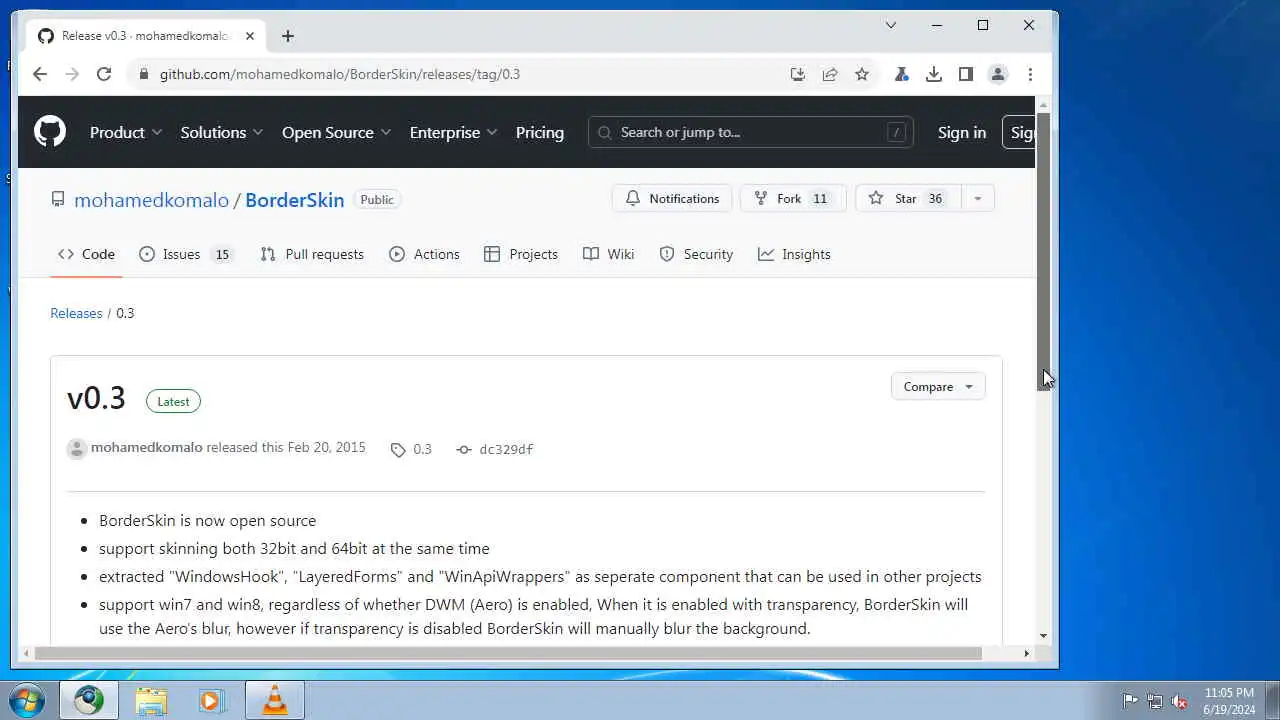
Task: Open a new browser tab
Action: 288,36
